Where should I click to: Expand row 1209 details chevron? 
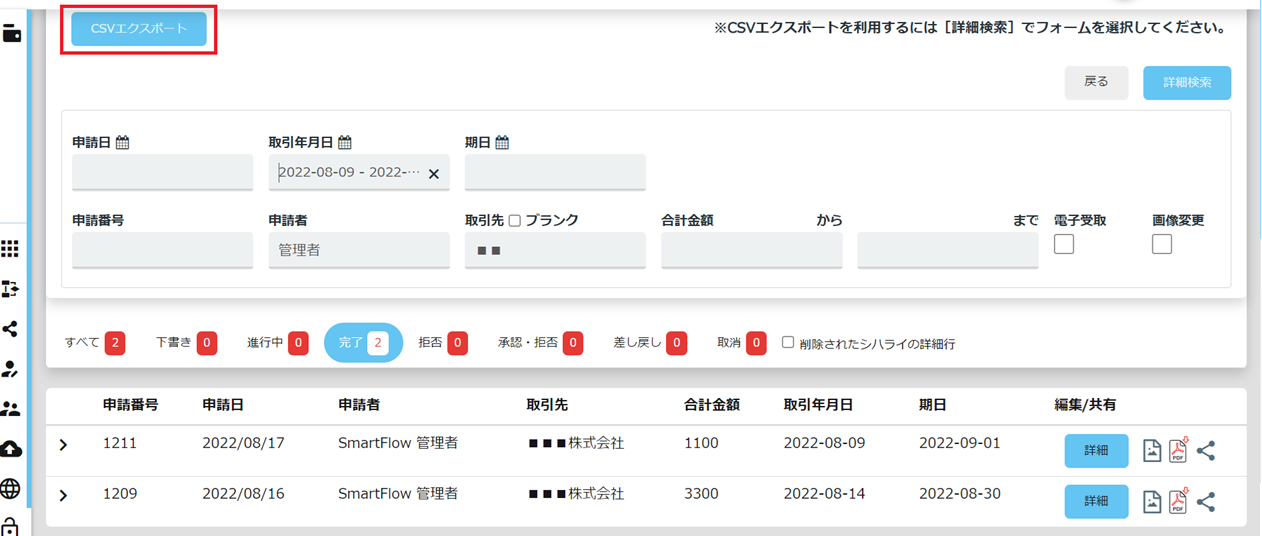coord(63,495)
